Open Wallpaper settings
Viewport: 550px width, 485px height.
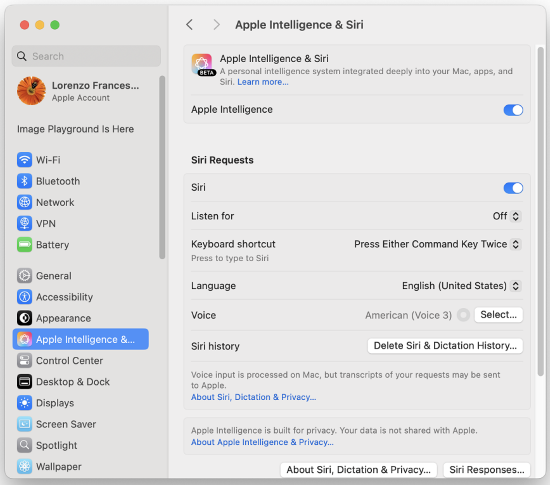[81, 466]
